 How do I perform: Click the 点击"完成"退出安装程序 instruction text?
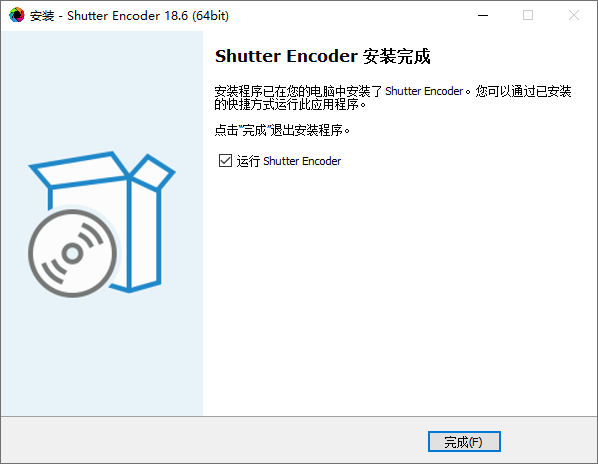pyautogui.click(x=282, y=130)
